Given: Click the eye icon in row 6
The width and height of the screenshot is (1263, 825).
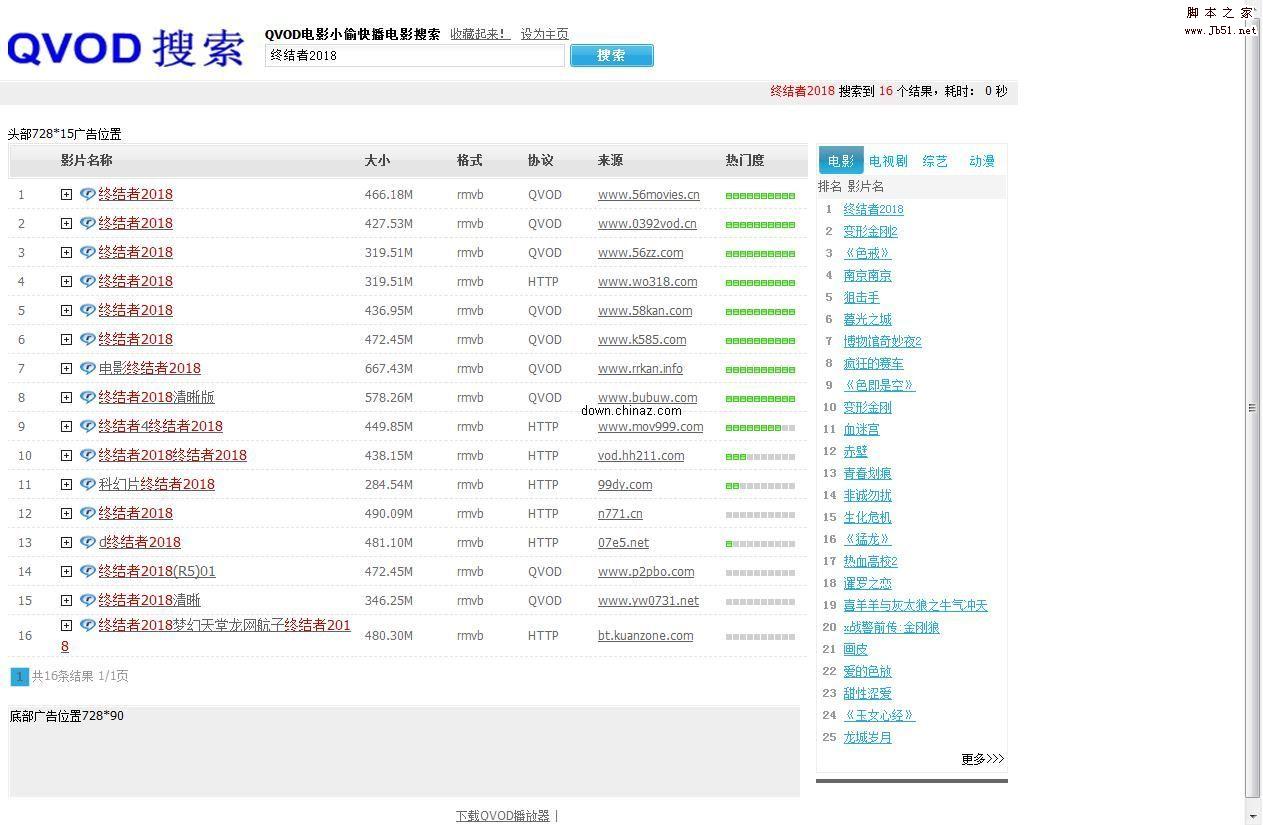Looking at the screenshot, I should click(x=88, y=339).
